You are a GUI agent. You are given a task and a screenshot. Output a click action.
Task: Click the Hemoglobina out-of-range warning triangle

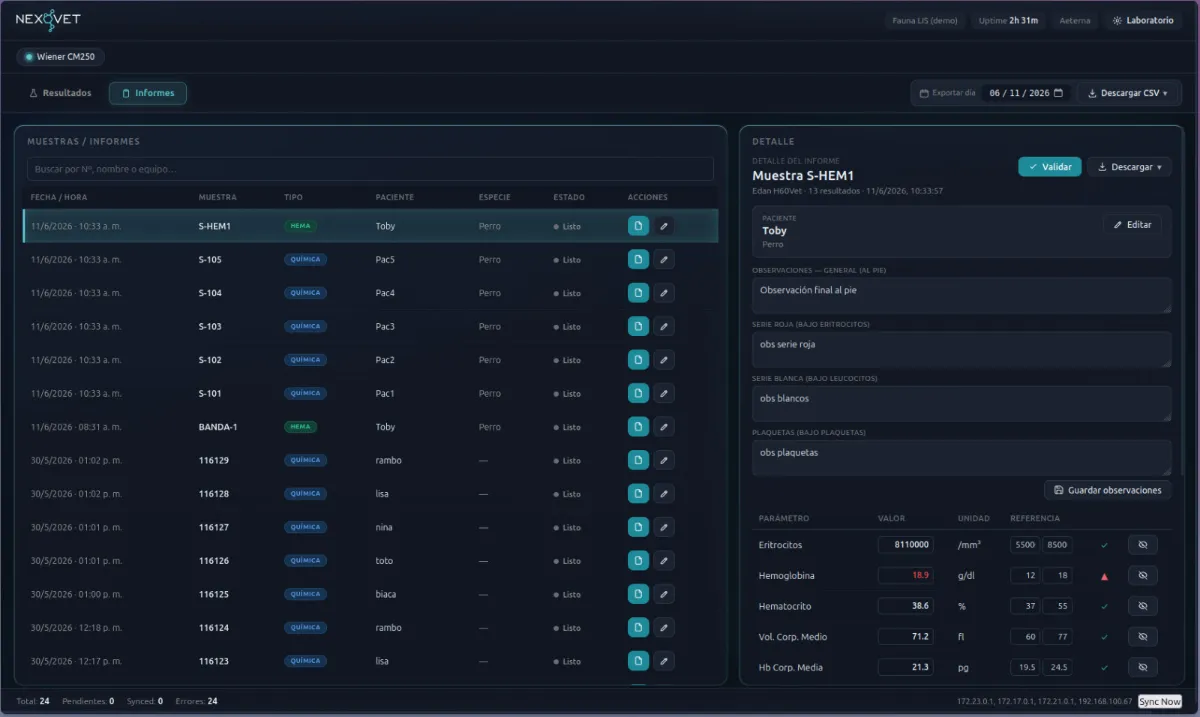coord(1104,577)
